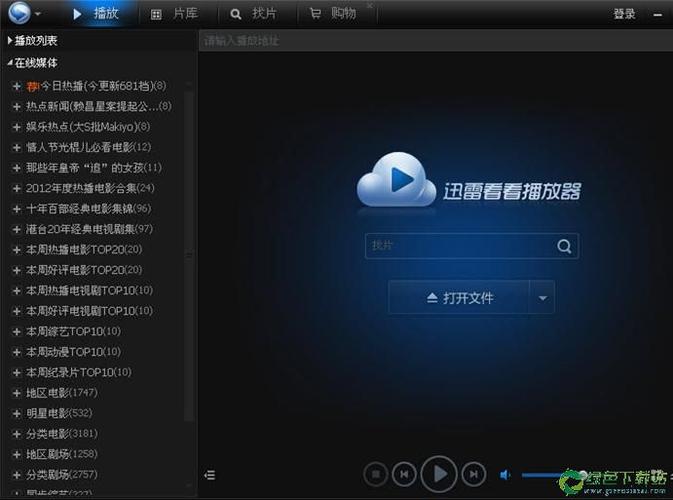Viewport: 673px width, 500px height.
Task: Select the 明星电影(532) entry text
Action: coord(59,414)
